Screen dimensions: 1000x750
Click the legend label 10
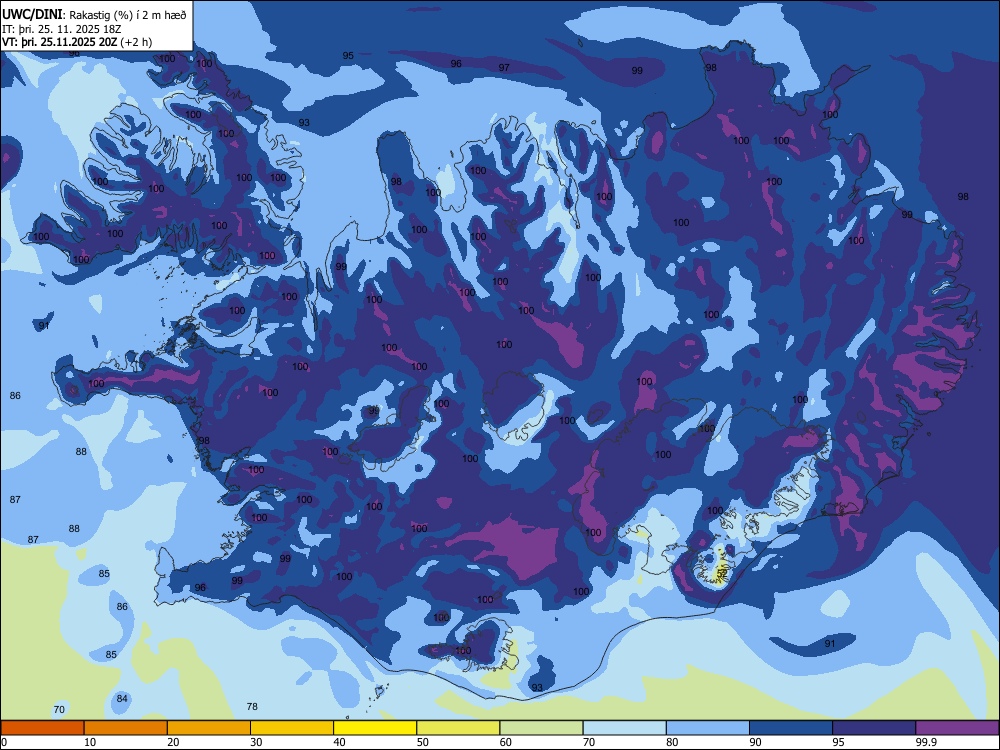click(x=90, y=742)
